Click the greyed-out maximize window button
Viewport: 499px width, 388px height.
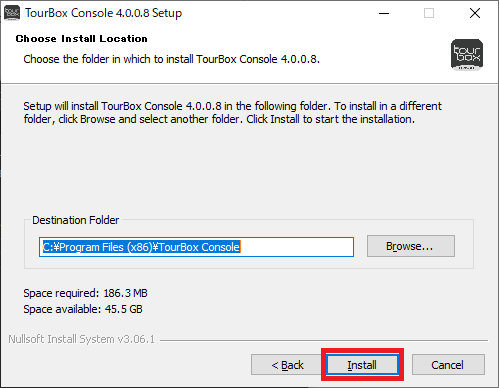pos(429,13)
